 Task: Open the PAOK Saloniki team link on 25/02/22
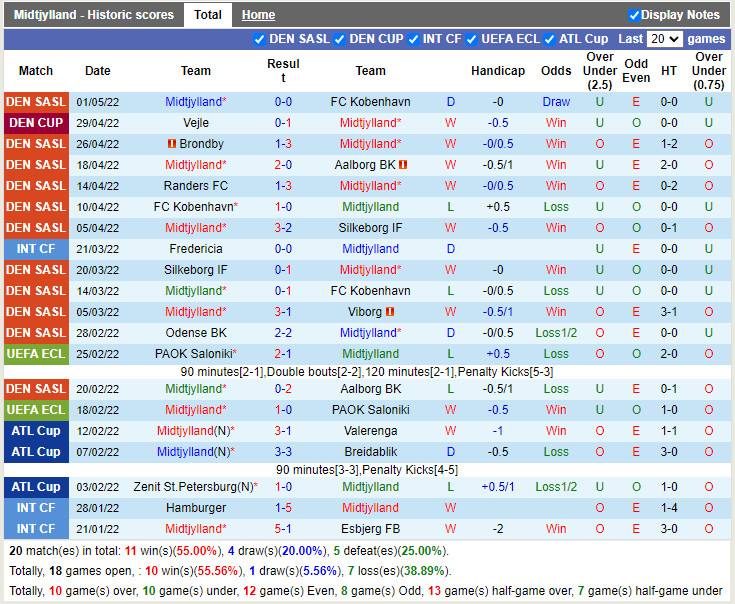193,354
